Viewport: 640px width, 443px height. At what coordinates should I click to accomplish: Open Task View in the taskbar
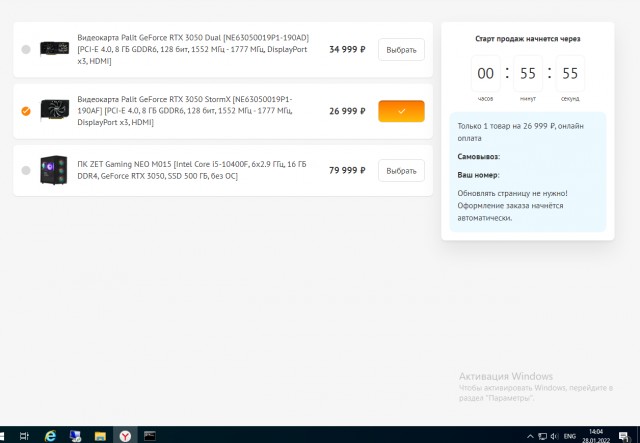point(24,436)
